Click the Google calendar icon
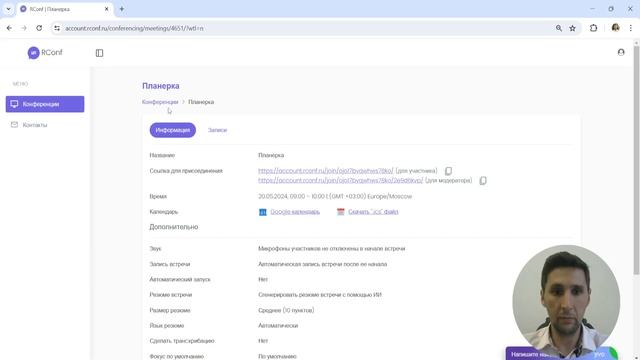640x360 pixels. point(262,212)
